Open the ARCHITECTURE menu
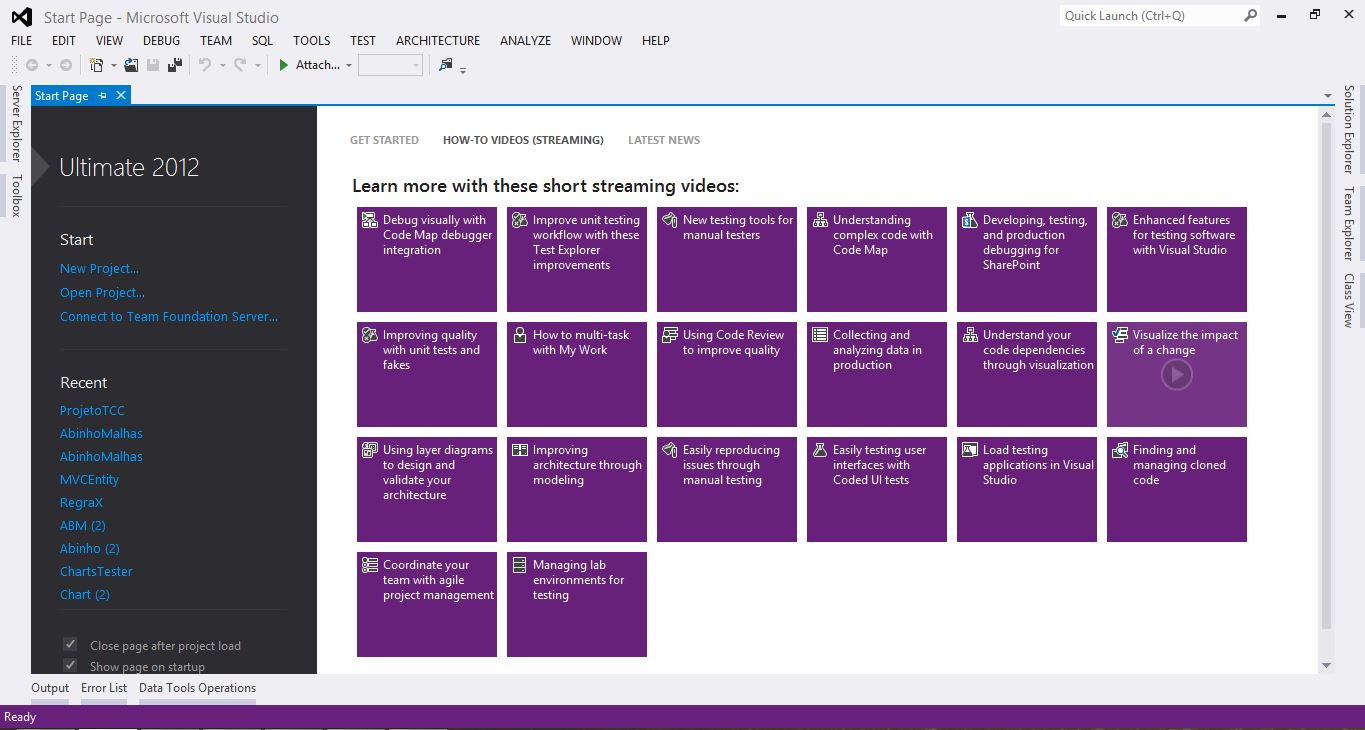This screenshot has width=1365, height=730. point(438,41)
